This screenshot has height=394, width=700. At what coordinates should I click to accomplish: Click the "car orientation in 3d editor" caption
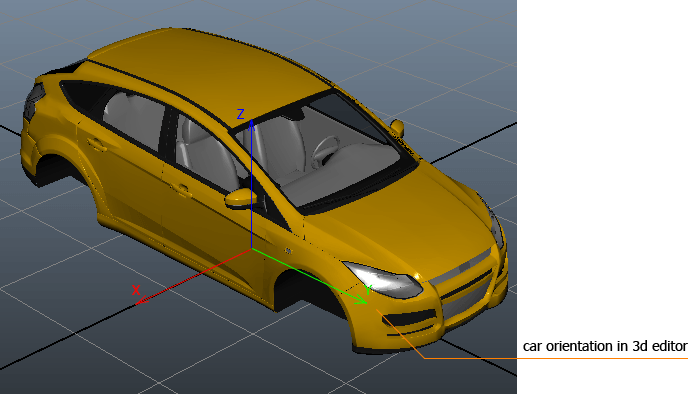click(605, 346)
